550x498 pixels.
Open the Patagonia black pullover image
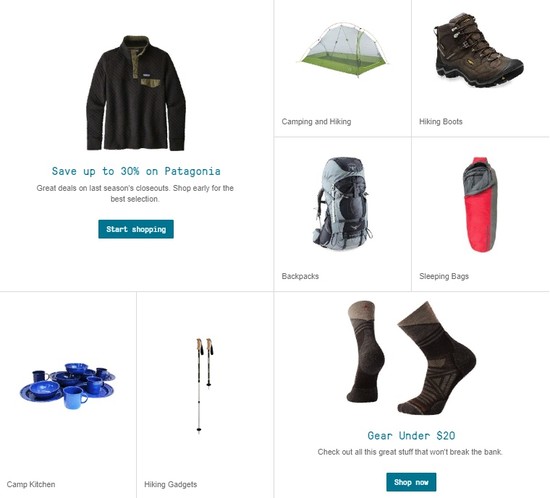click(136, 93)
